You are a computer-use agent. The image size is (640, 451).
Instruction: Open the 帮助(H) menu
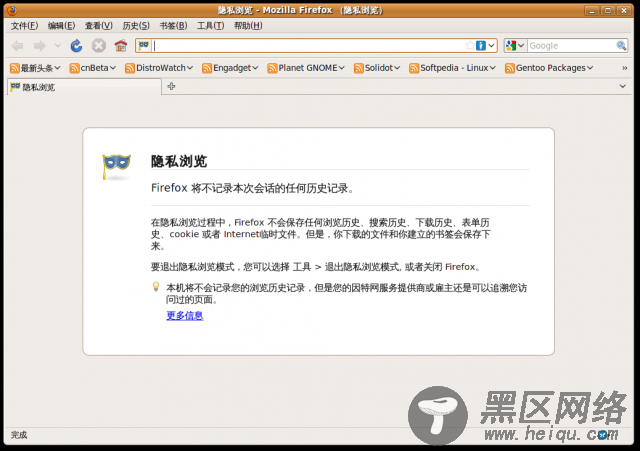248,26
